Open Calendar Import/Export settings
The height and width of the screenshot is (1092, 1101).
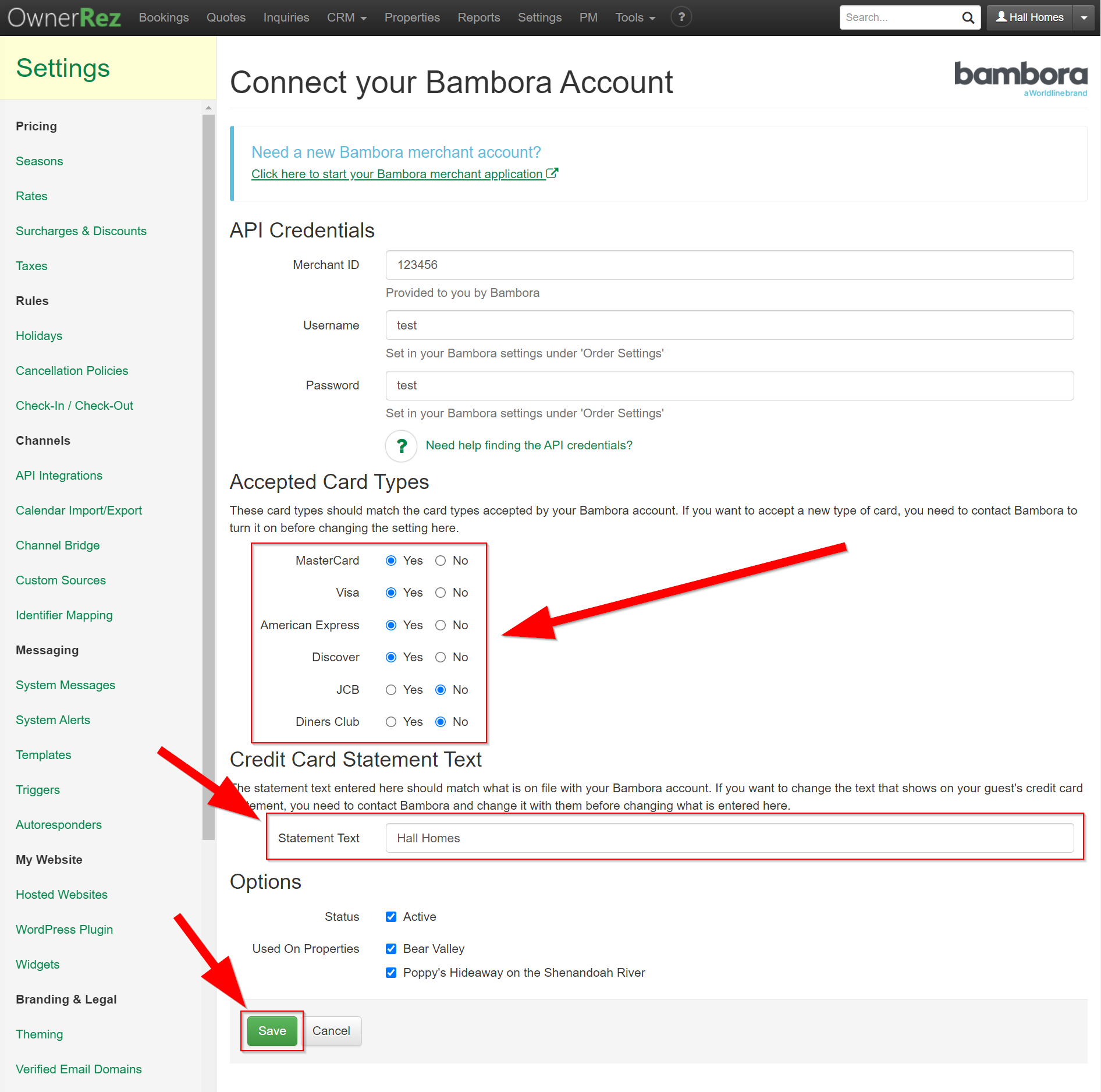79,510
